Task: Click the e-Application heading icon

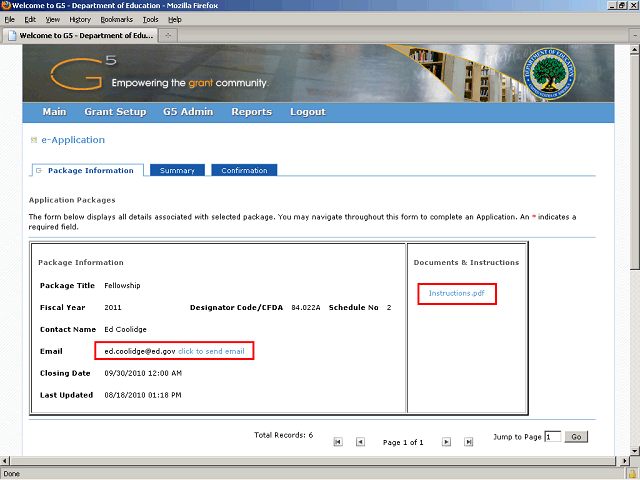Action: 34,140
